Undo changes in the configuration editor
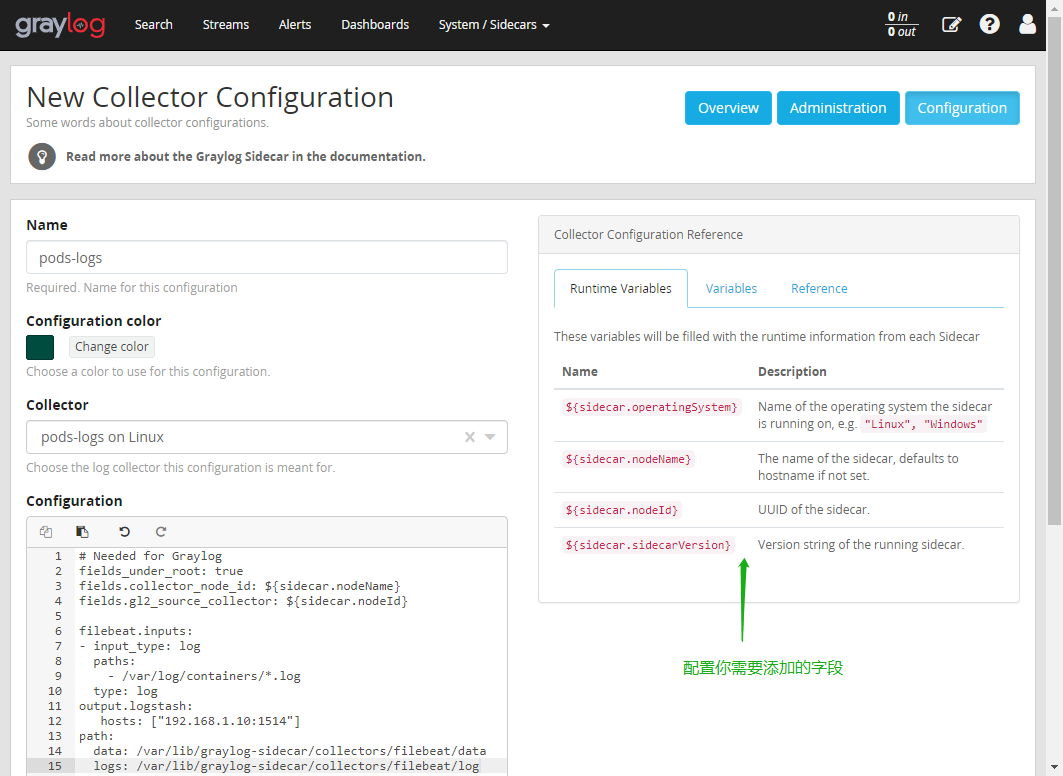This screenshot has height=776, width=1063. pyautogui.click(x=122, y=531)
